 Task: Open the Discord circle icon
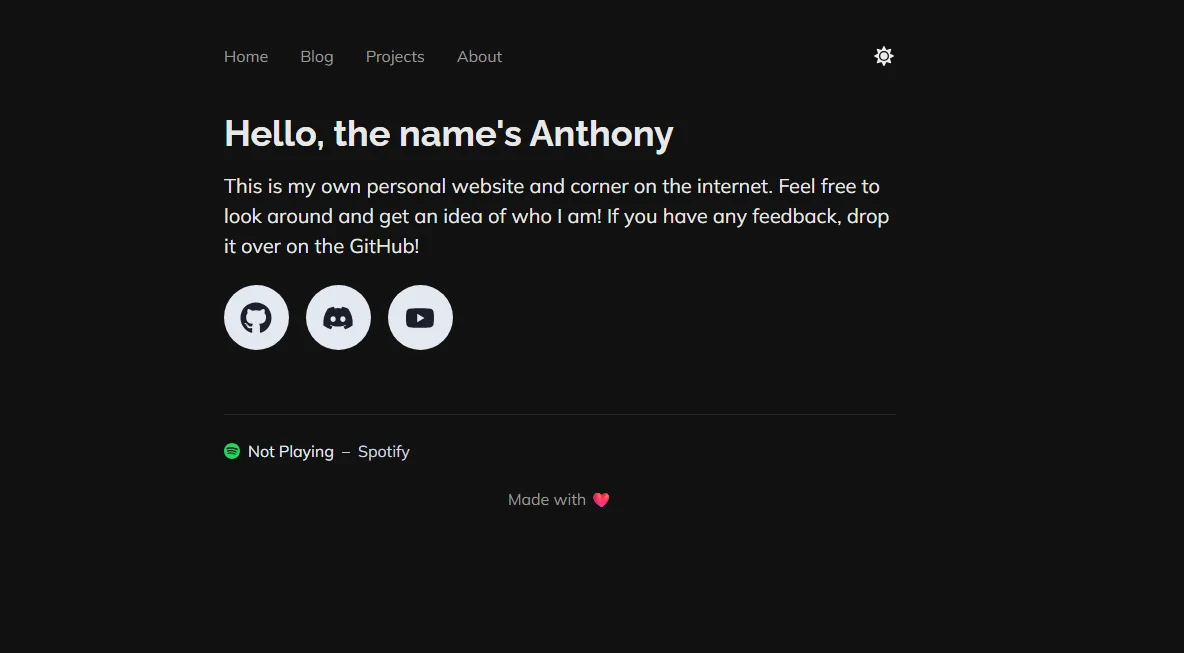click(x=338, y=317)
